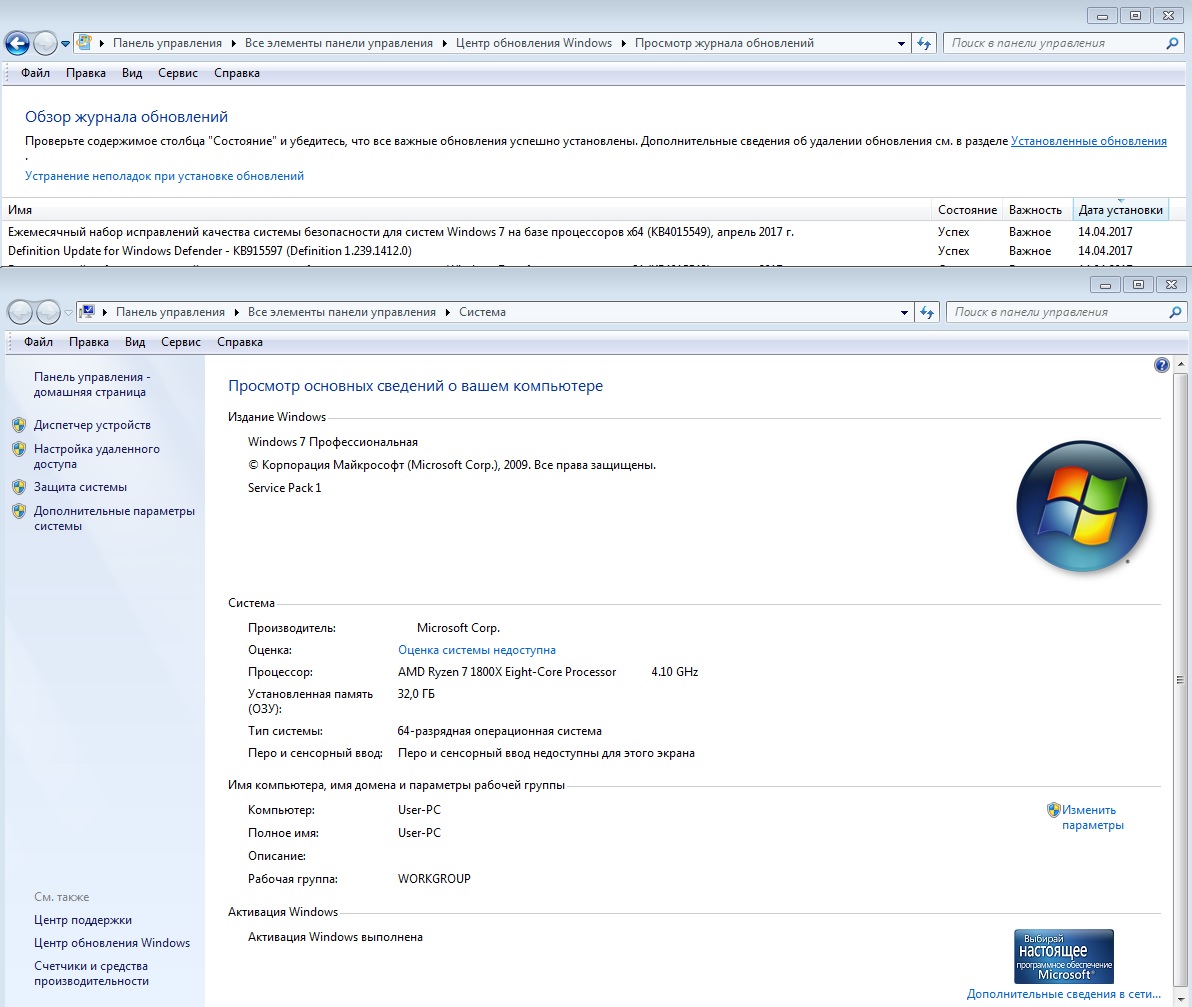Click Изменить параметры link
The height and width of the screenshot is (1007, 1192).
click(1092, 817)
